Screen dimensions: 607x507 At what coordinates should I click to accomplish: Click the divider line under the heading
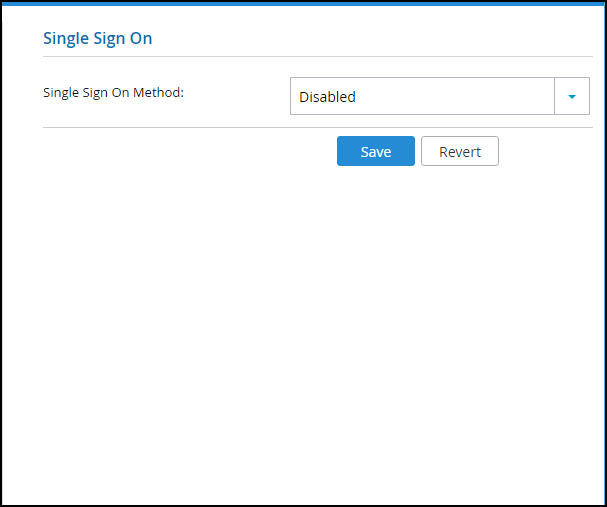tap(318, 57)
